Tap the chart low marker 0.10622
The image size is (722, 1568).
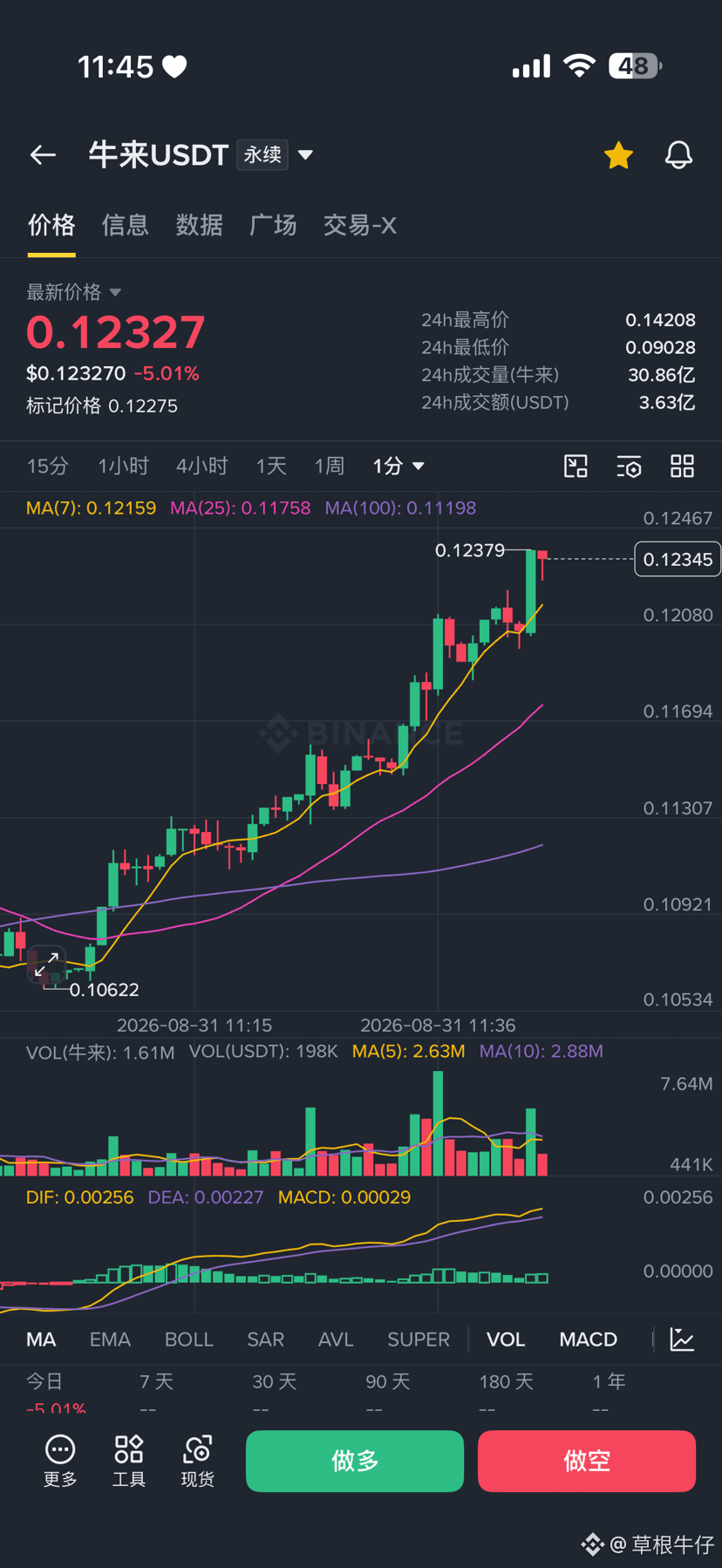click(104, 990)
